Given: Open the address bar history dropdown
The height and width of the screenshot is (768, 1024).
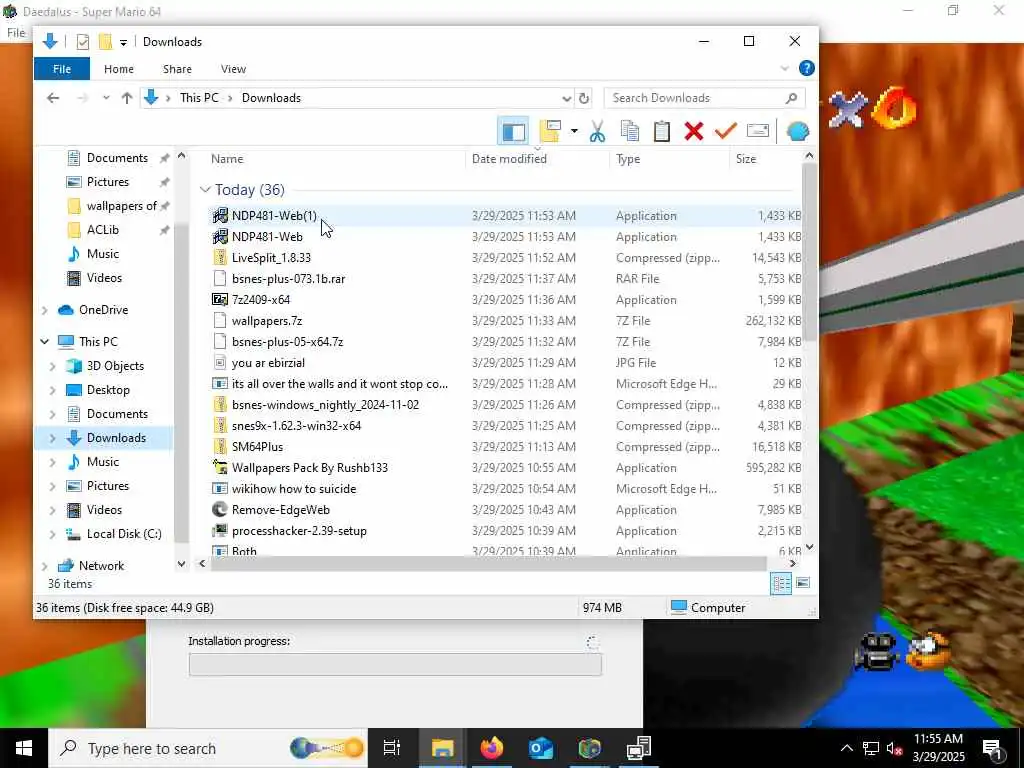Looking at the screenshot, I should (x=566, y=99).
